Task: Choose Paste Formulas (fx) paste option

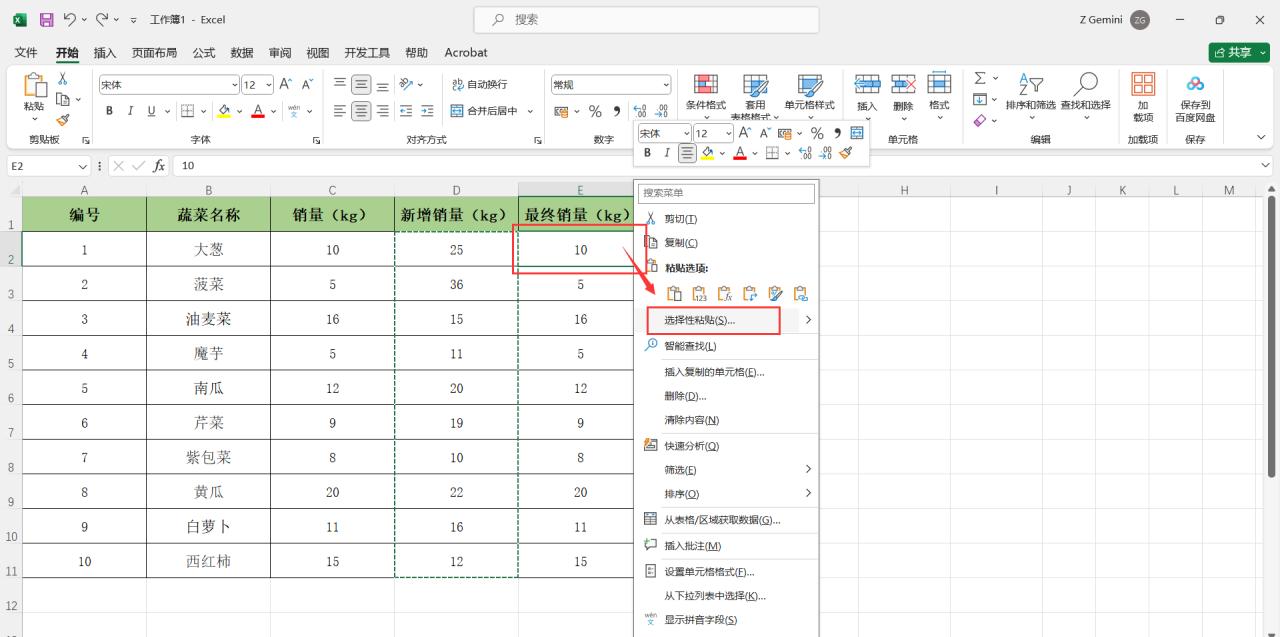Action: click(725, 294)
